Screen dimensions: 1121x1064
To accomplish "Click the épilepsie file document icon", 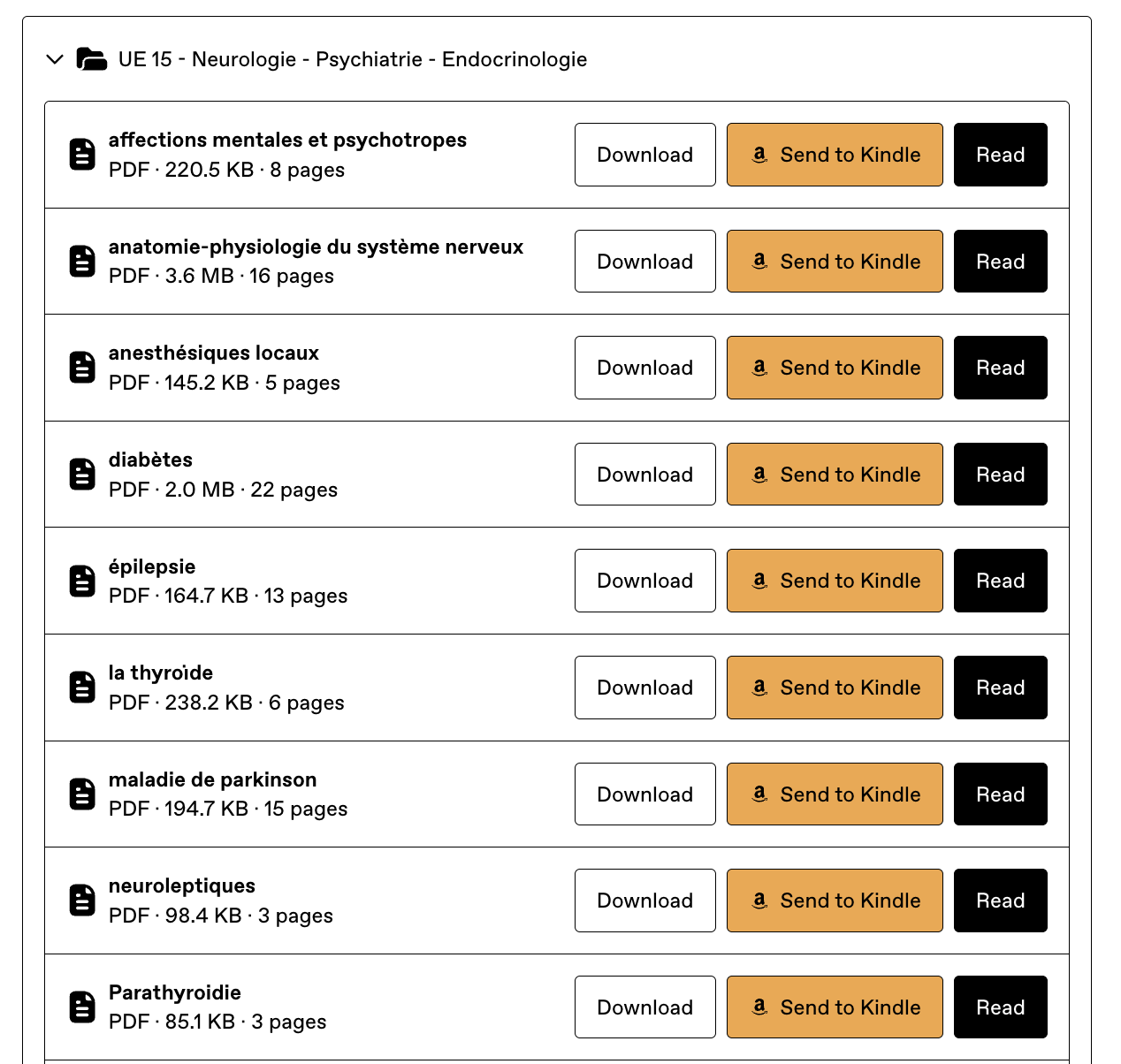I will pos(82,581).
